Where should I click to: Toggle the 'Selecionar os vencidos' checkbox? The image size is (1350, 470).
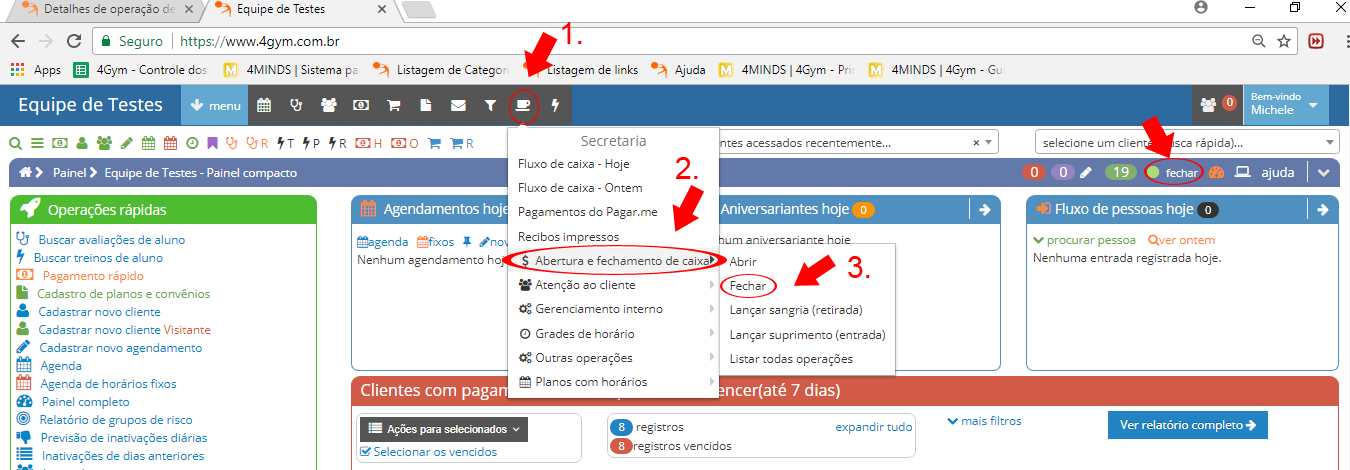click(365, 452)
